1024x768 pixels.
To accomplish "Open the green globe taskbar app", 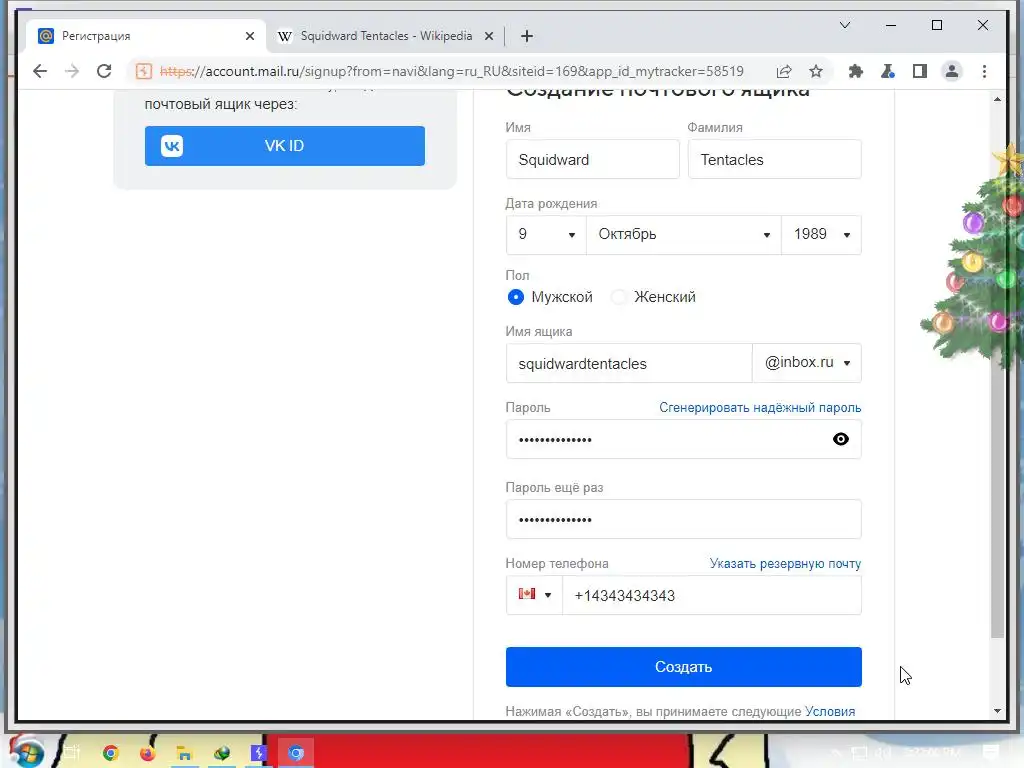I will point(222,753).
